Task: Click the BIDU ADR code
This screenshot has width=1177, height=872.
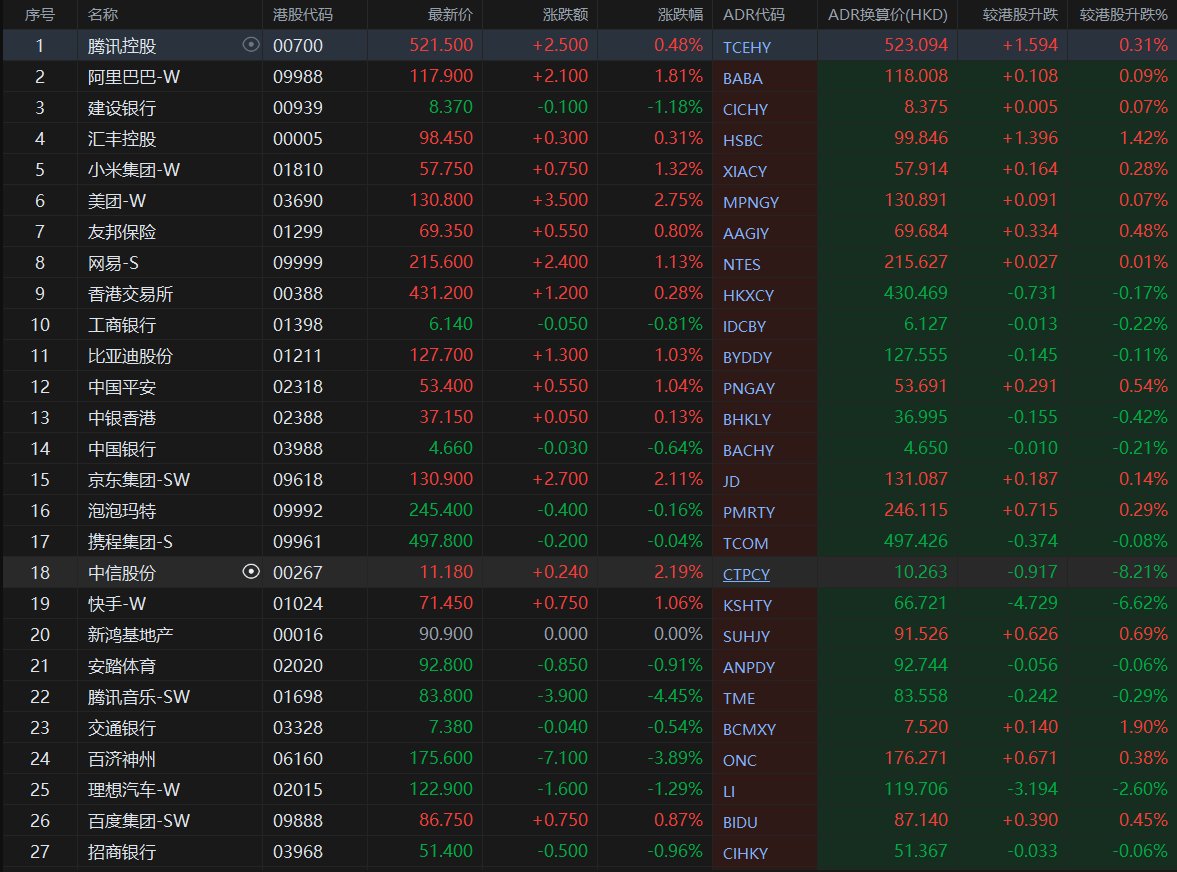Action: coord(741,822)
